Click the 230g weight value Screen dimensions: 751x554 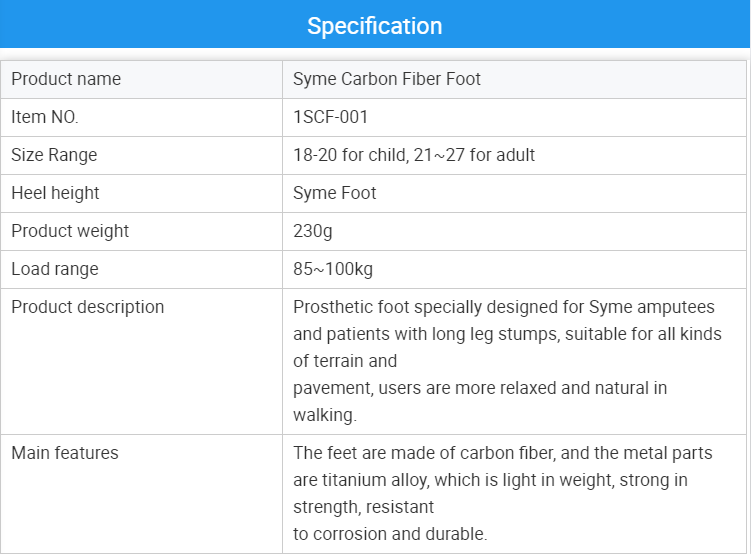pyautogui.click(x=312, y=231)
